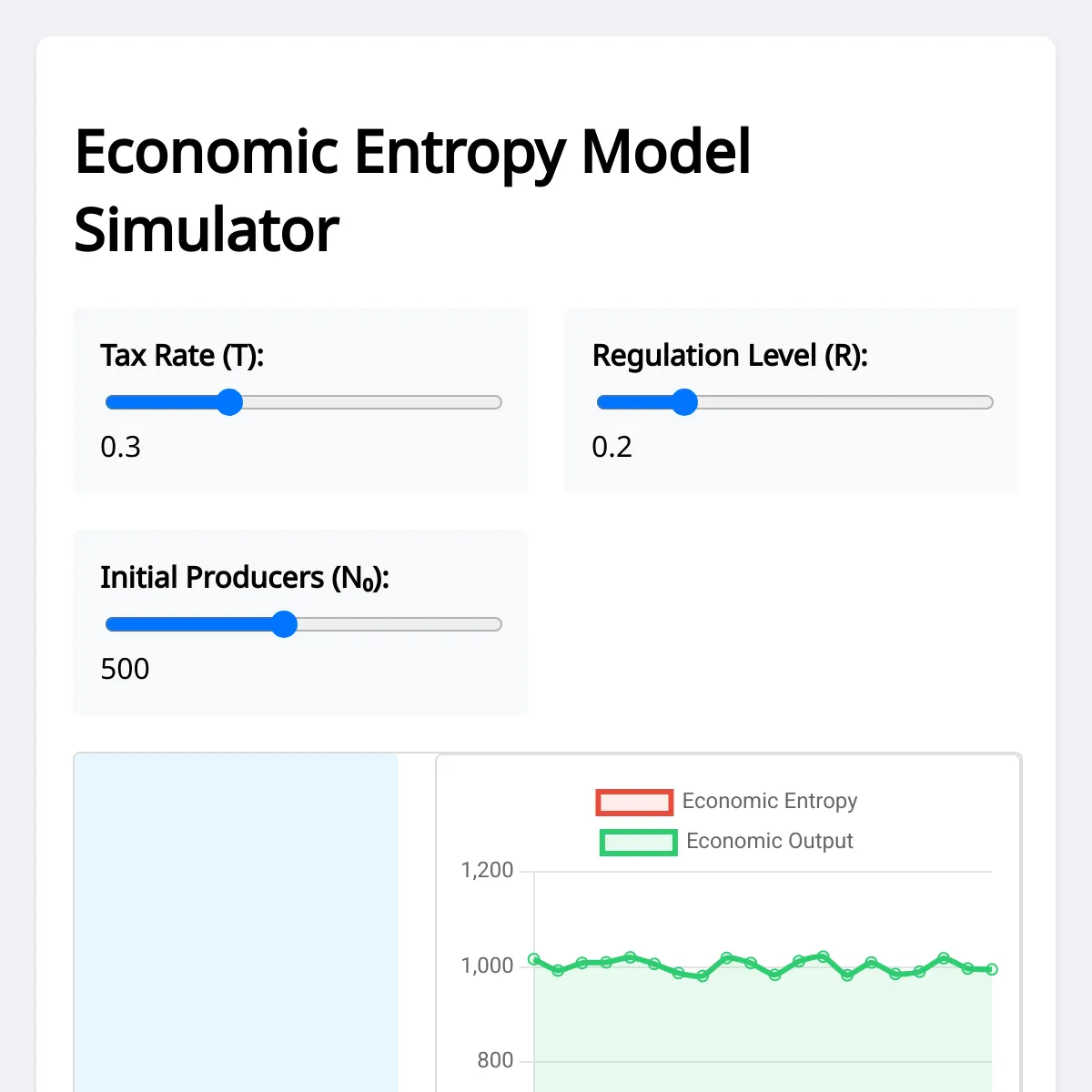
Task: Click the Regulation Level (R) label
Action: click(731, 356)
